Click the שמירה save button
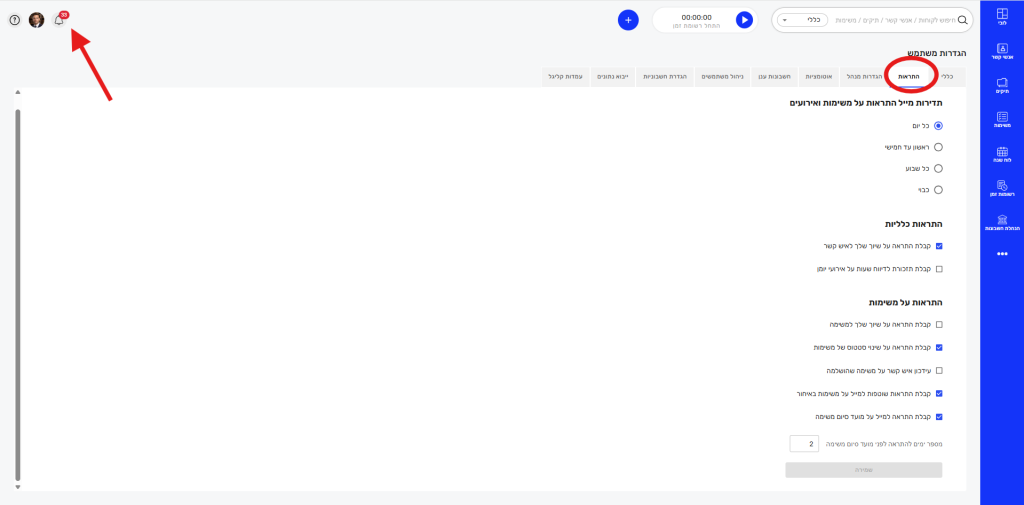Viewport: 1024px width, 505px height. (x=863, y=469)
